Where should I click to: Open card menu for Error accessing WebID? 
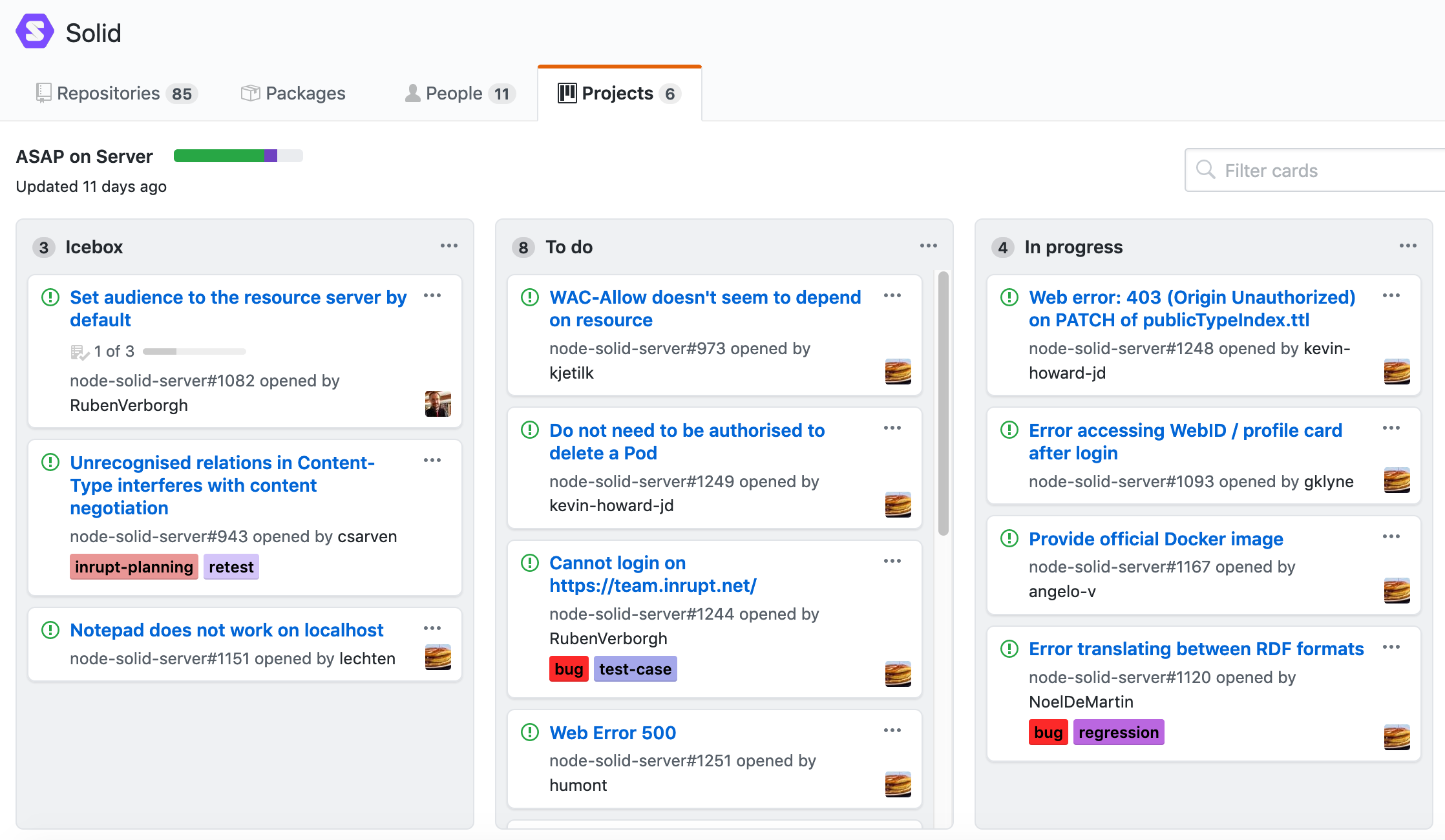point(1391,428)
